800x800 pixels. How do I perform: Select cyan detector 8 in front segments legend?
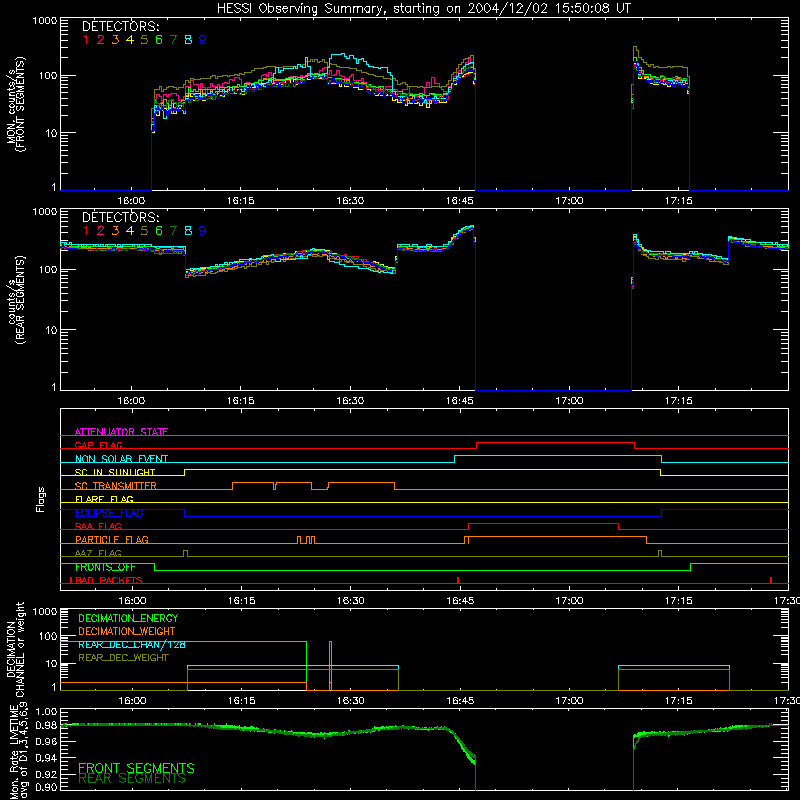click(188, 40)
